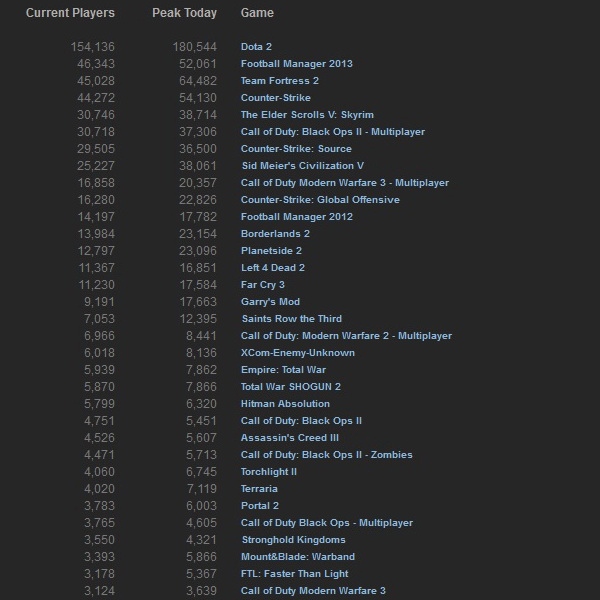
Task: Open Sid Meier's Civilization V link
Action: click(x=302, y=166)
